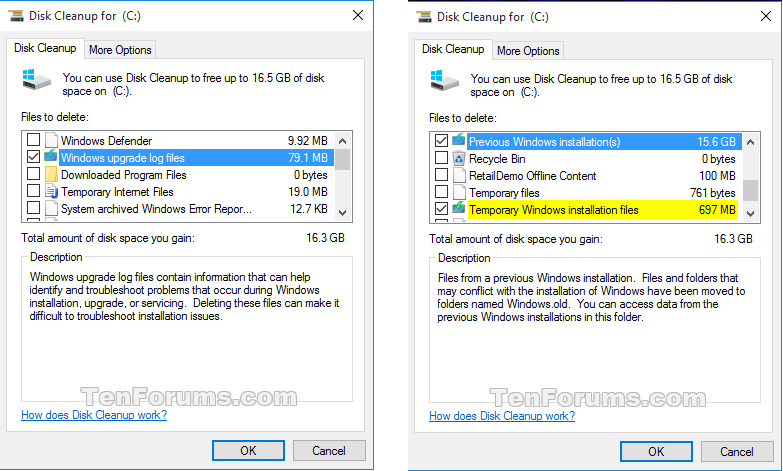Click scroll up arrow in right file list
This screenshot has height=471, width=783.
(751, 142)
